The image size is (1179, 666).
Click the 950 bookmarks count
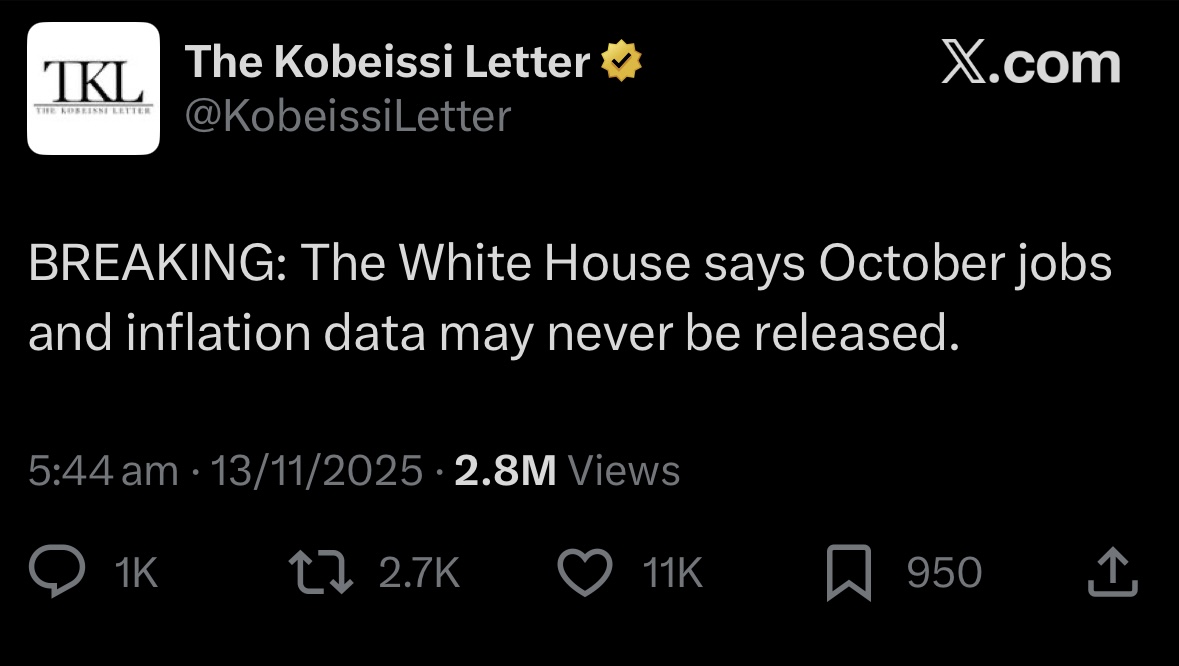[x=943, y=574]
